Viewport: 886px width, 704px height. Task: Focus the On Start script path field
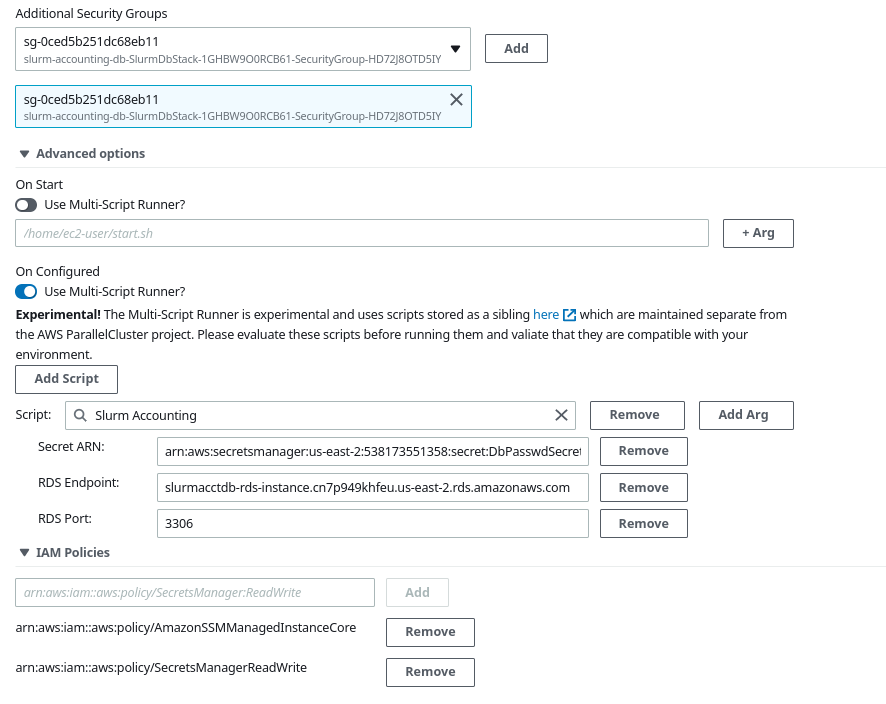tap(362, 233)
